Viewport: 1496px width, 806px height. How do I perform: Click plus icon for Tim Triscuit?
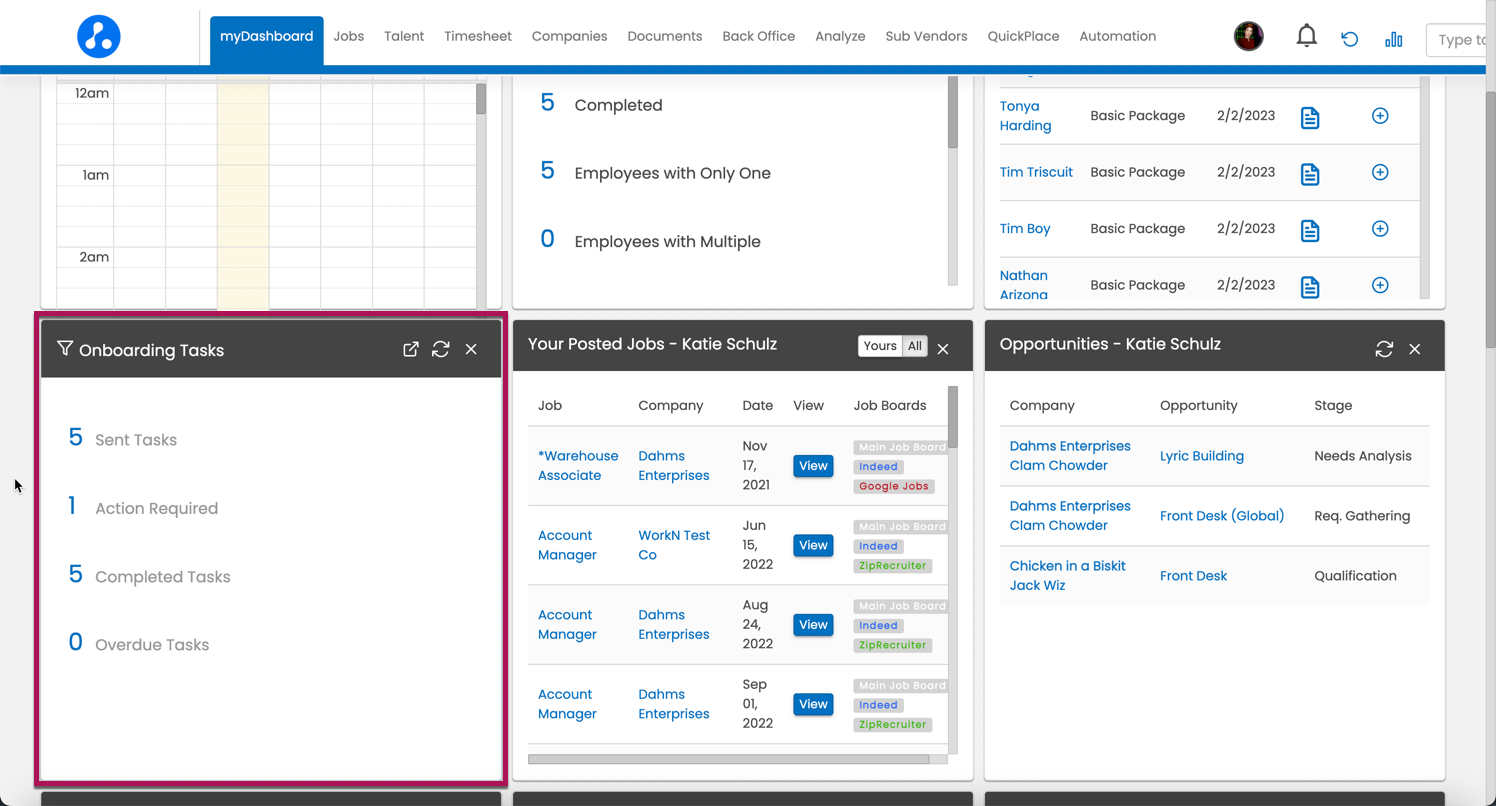click(x=1380, y=172)
